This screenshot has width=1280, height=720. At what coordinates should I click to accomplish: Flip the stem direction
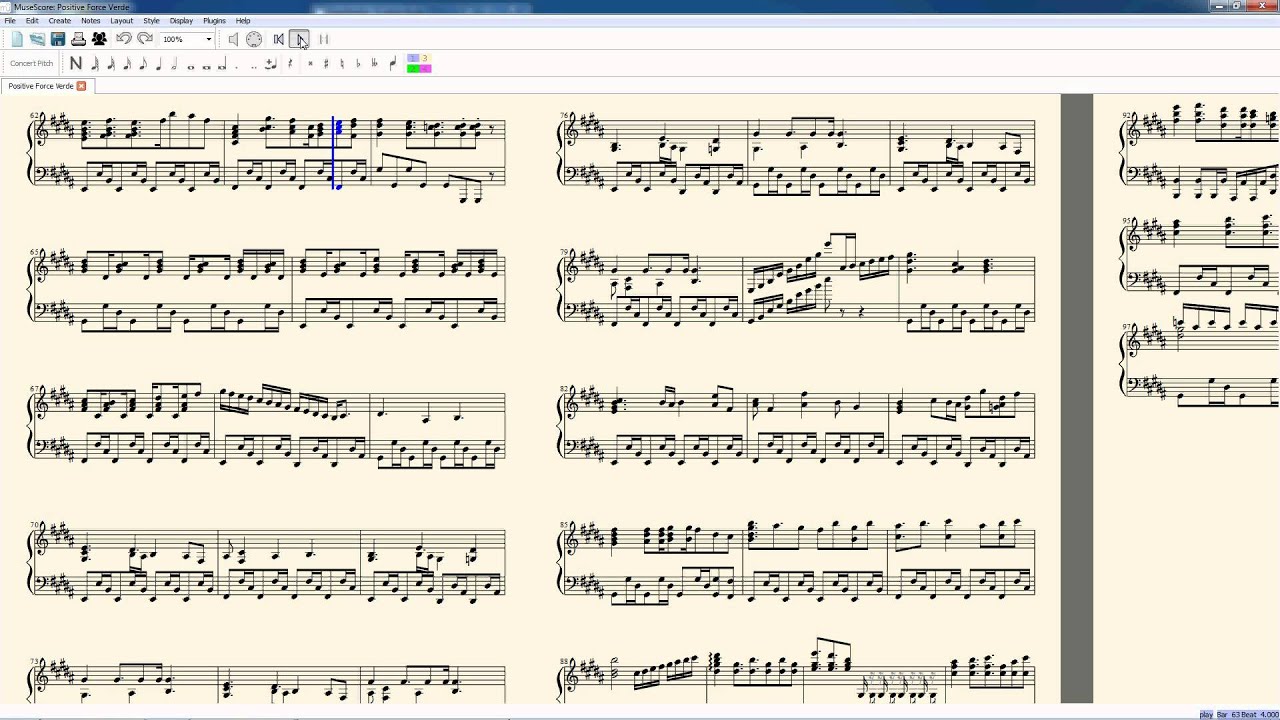coord(392,64)
